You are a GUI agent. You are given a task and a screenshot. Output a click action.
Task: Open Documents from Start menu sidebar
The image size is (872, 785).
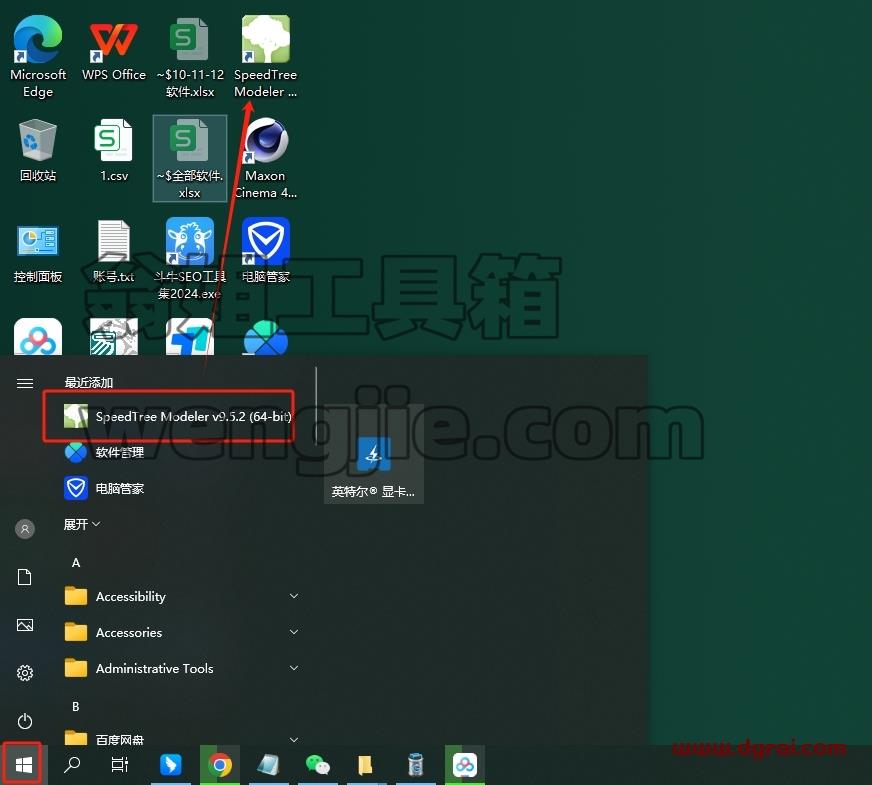click(x=24, y=577)
